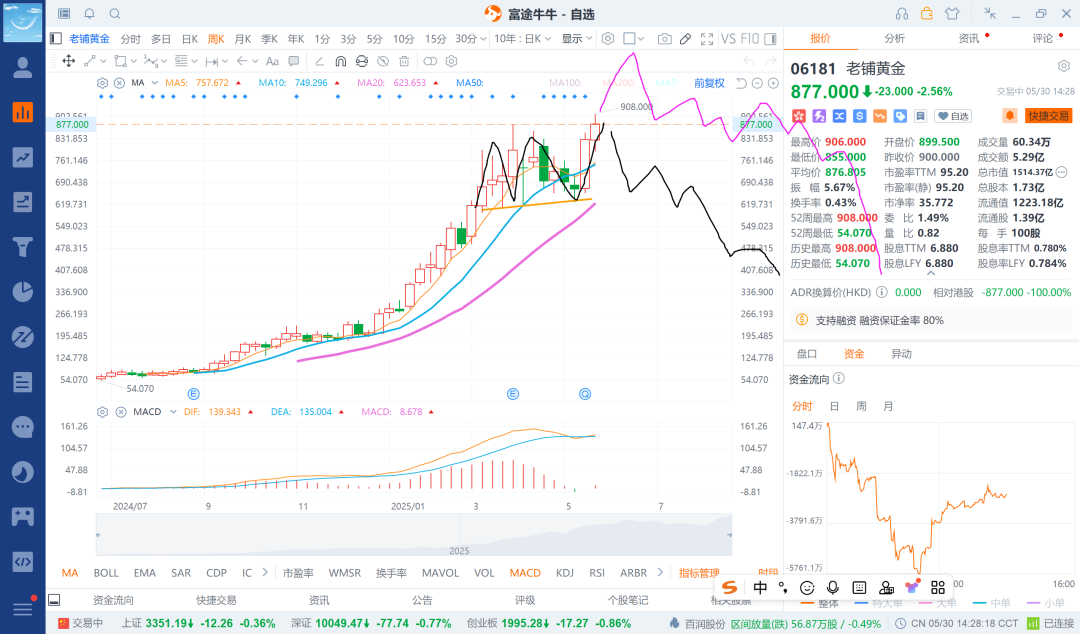Click the 快捷交易 quick trade button

pyautogui.click(x=1049, y=116)
